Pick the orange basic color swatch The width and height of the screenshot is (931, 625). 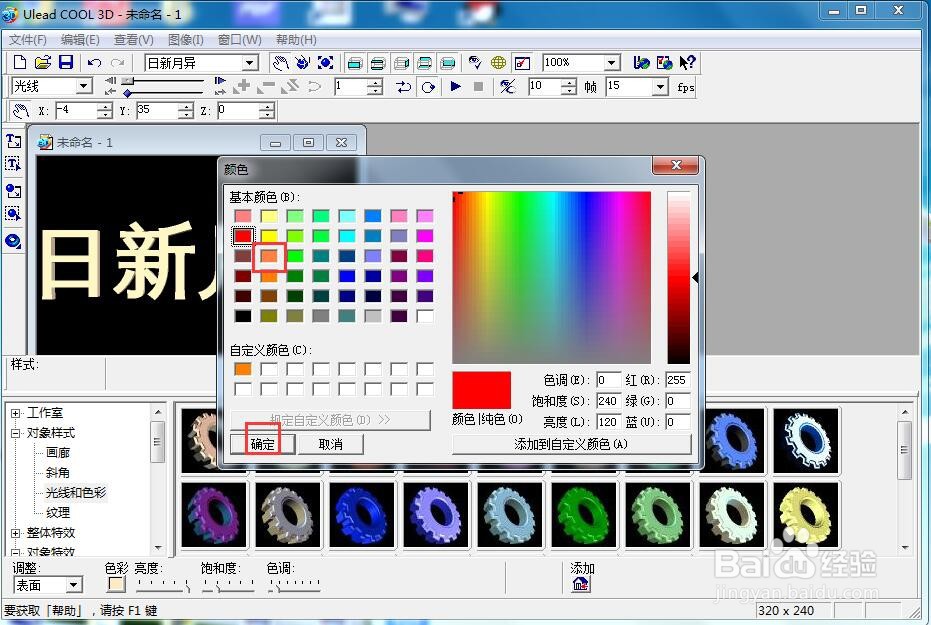click(269, 256)
